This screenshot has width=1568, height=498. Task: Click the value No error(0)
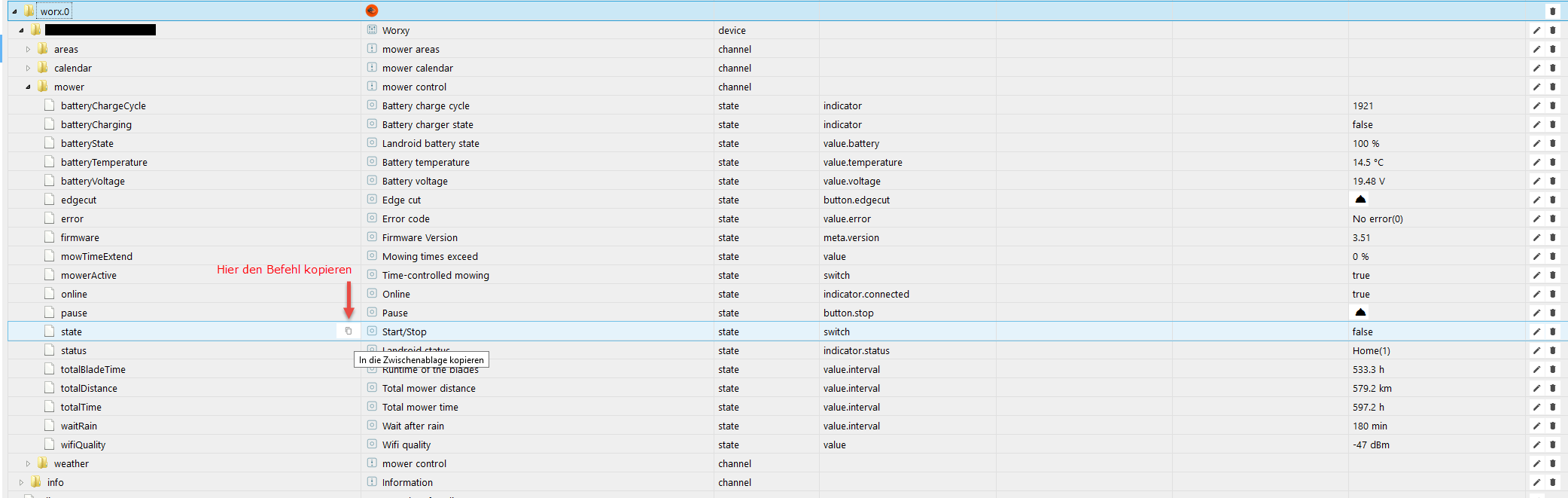click(1378, 218)
